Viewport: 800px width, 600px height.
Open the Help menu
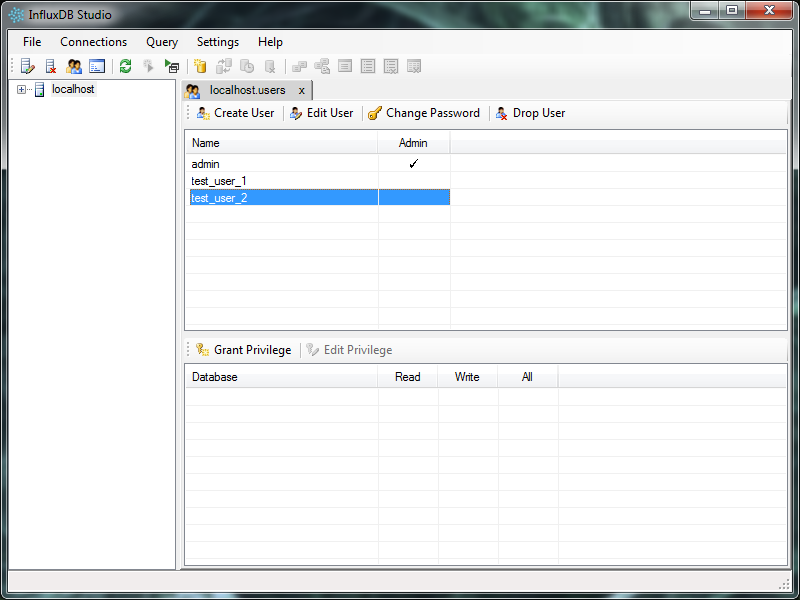tap(270, 42)
